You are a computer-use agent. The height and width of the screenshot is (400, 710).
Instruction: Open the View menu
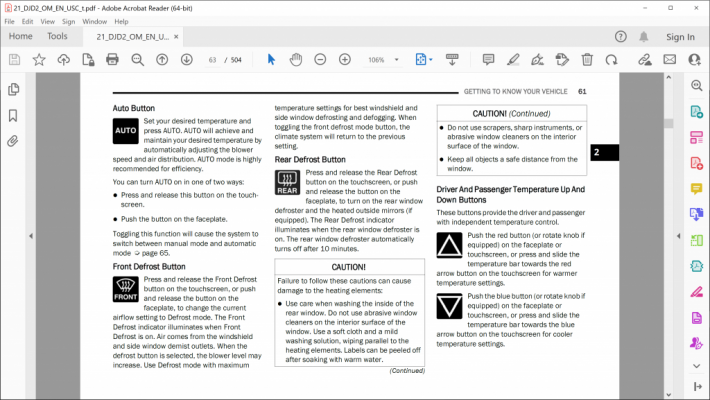pos(47,21)
